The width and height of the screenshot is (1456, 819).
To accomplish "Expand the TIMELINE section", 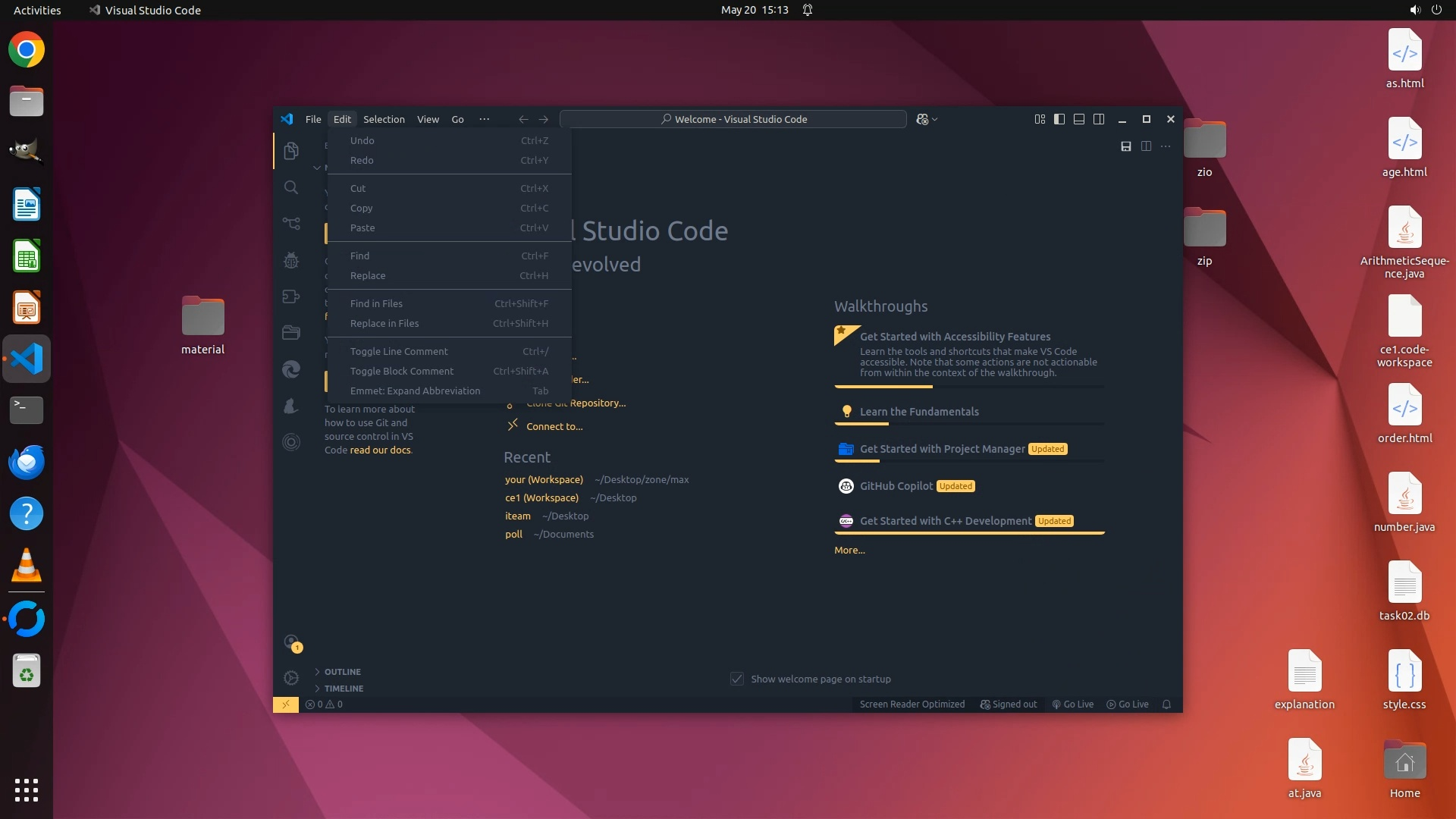I will coord(344,689).
